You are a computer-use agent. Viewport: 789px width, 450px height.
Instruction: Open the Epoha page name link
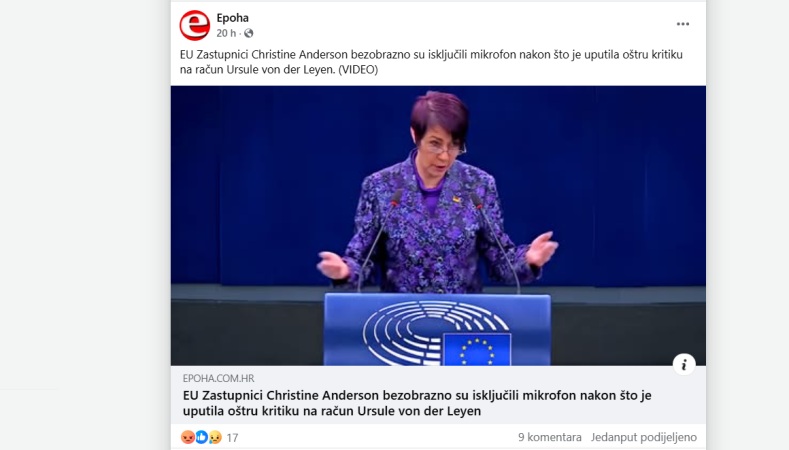[x=232, y=18]
